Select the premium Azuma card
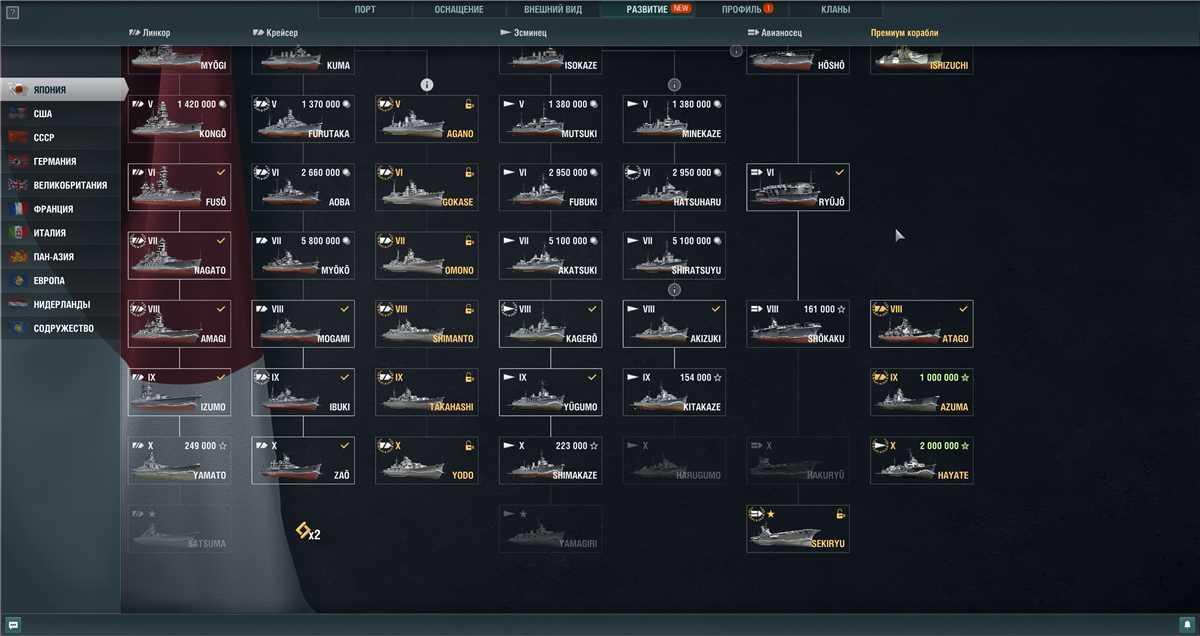Image resolution: width=1200 pixels, height=636 pixels. 922,392
